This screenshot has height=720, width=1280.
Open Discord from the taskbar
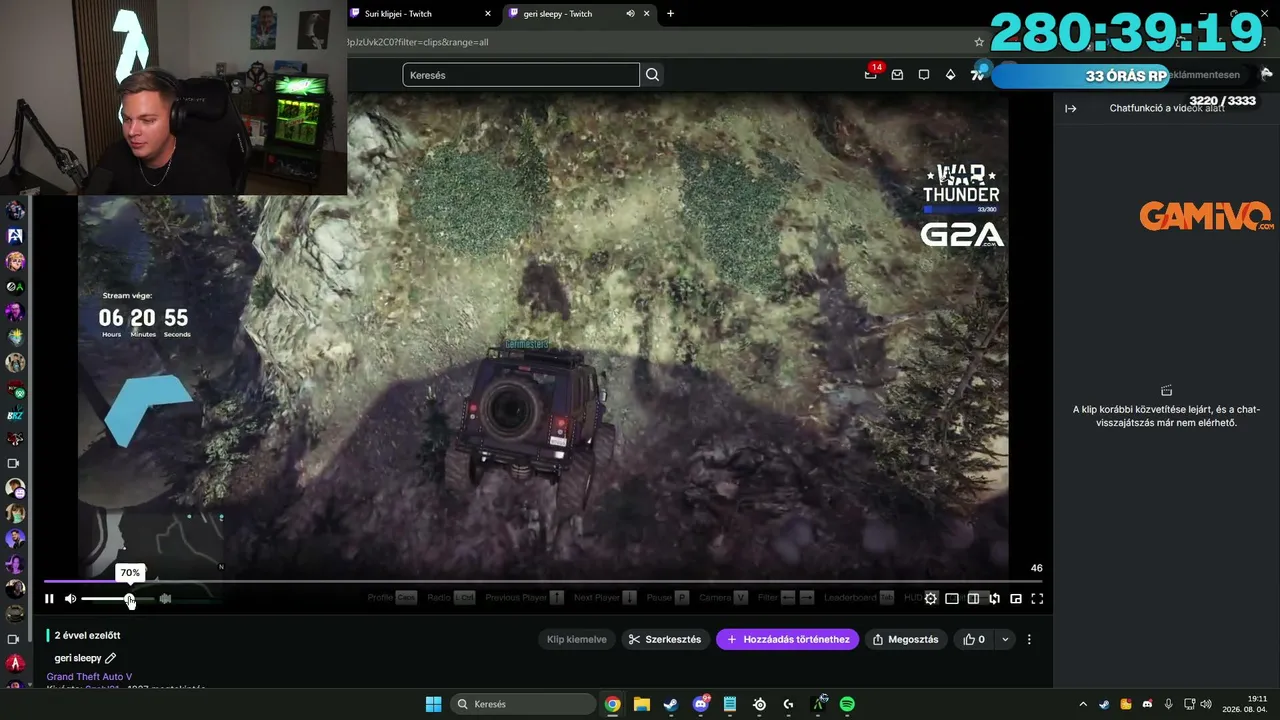[700, 704]
